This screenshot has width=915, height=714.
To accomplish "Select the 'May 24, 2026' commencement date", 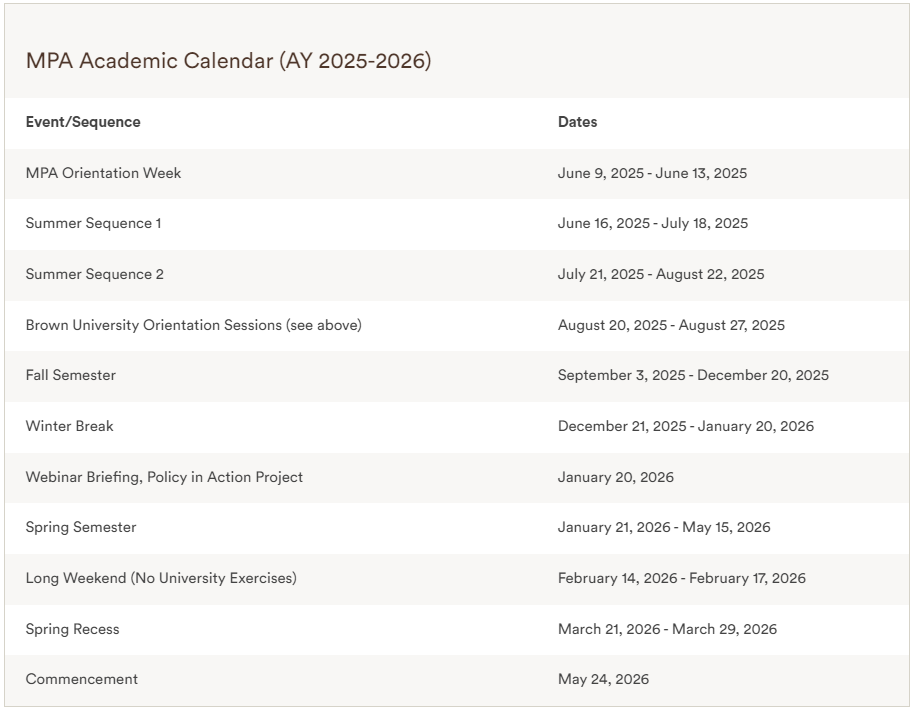I will [603, 679].
